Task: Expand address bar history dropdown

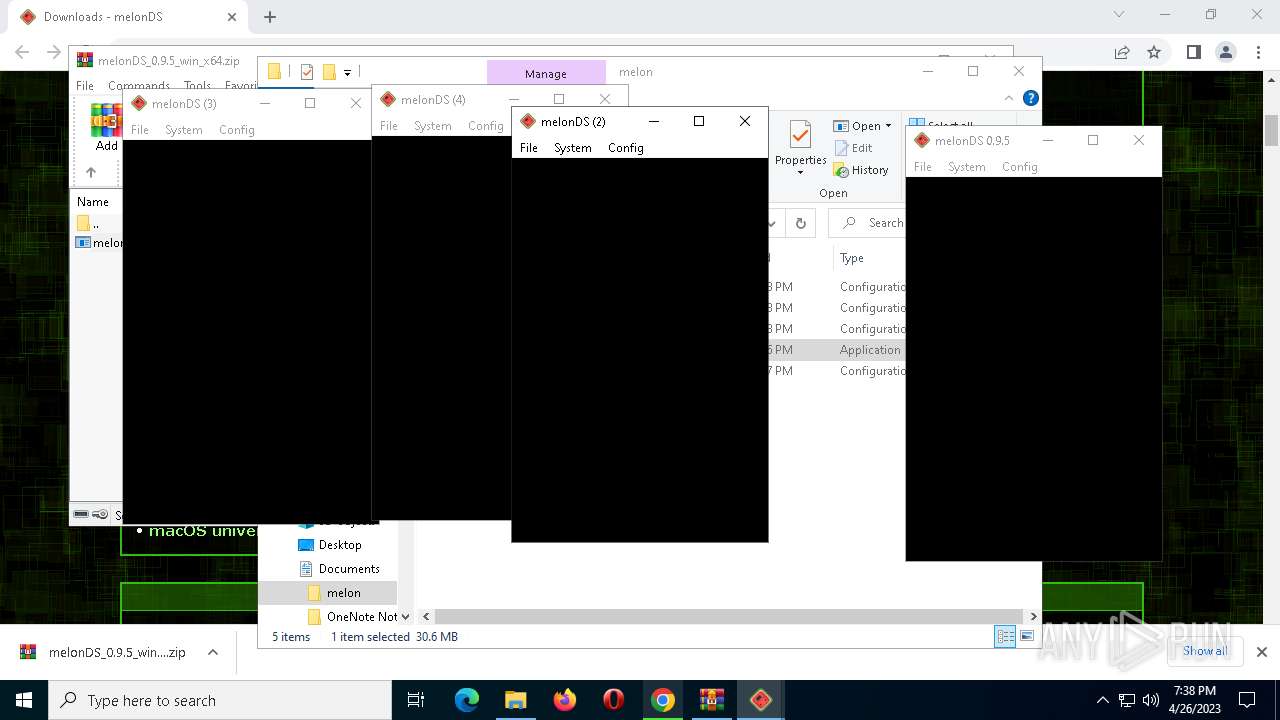Action: (x=773, y=223)
